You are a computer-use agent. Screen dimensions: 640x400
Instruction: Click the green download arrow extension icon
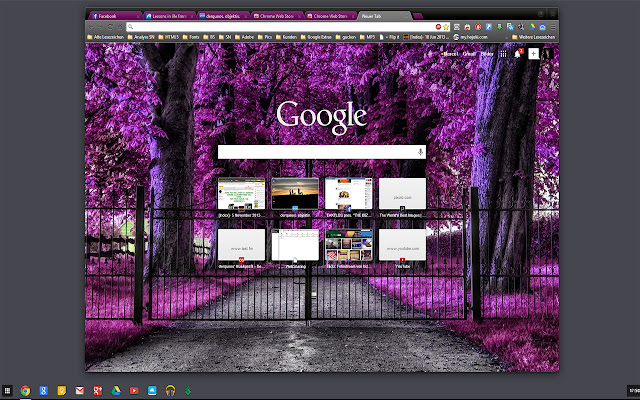pyautogui.click(x=499, y=27)
